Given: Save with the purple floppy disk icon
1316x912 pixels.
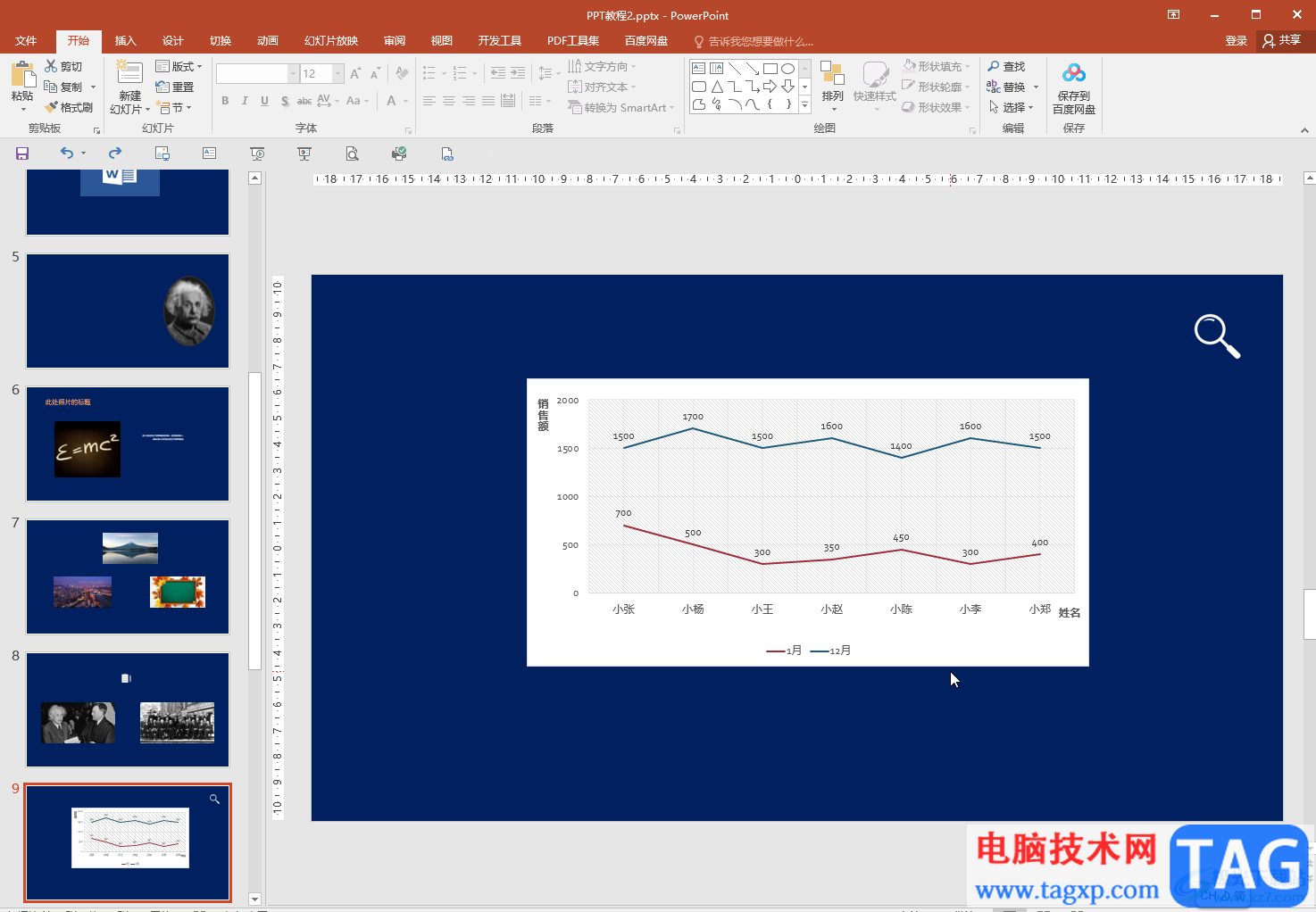Looking at the screenshot, I should click(x=22, y=153).
